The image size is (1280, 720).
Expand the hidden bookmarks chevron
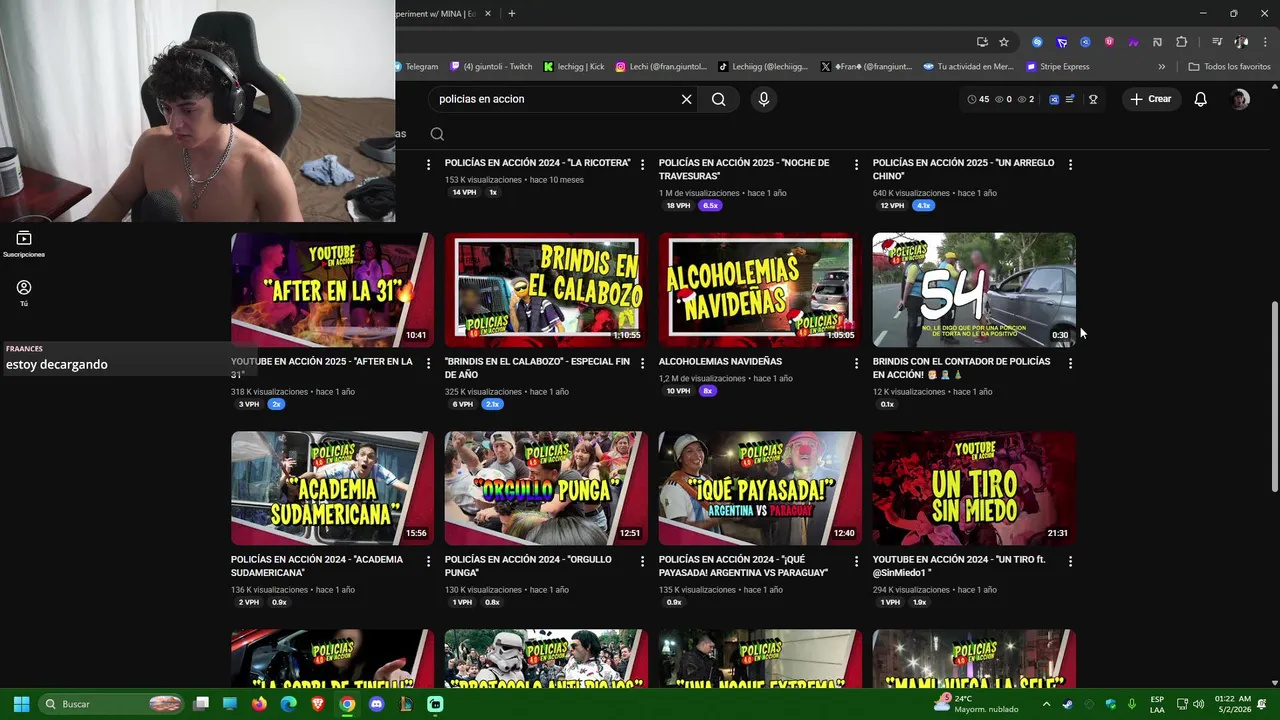click(x=1161, y=67)
